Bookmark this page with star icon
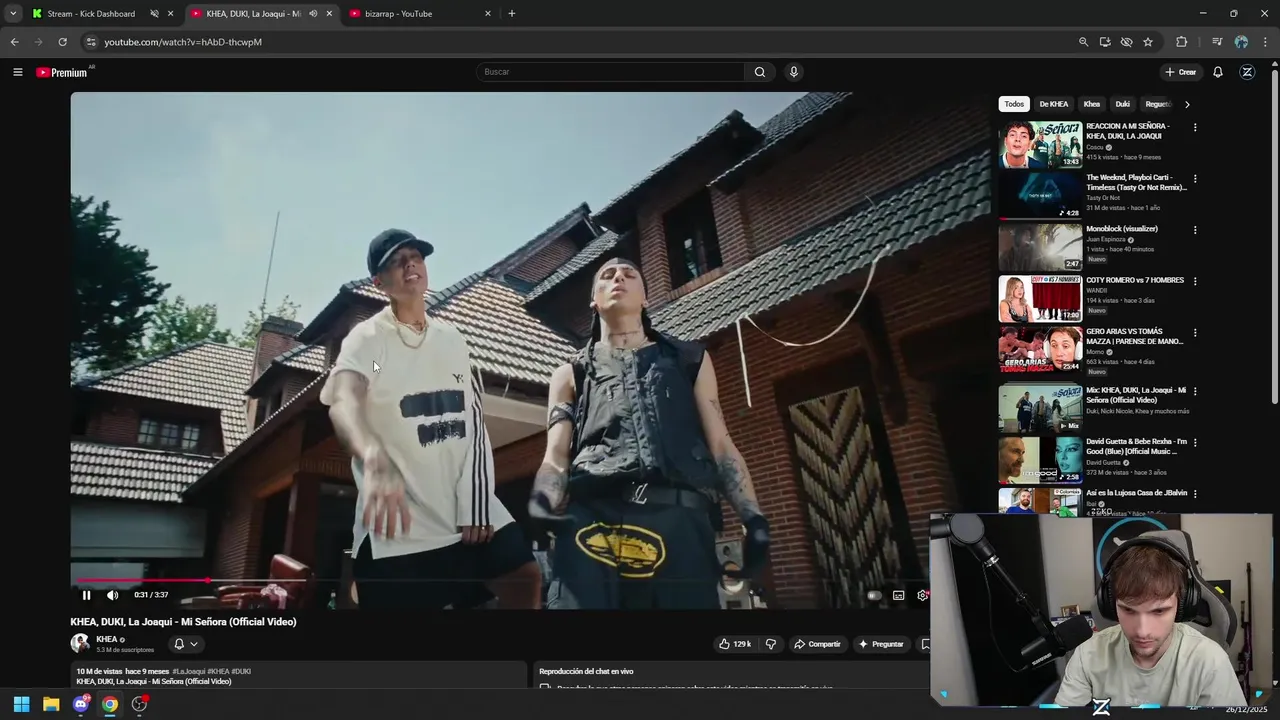1280x720 pixels. [x=1148, y=42]
